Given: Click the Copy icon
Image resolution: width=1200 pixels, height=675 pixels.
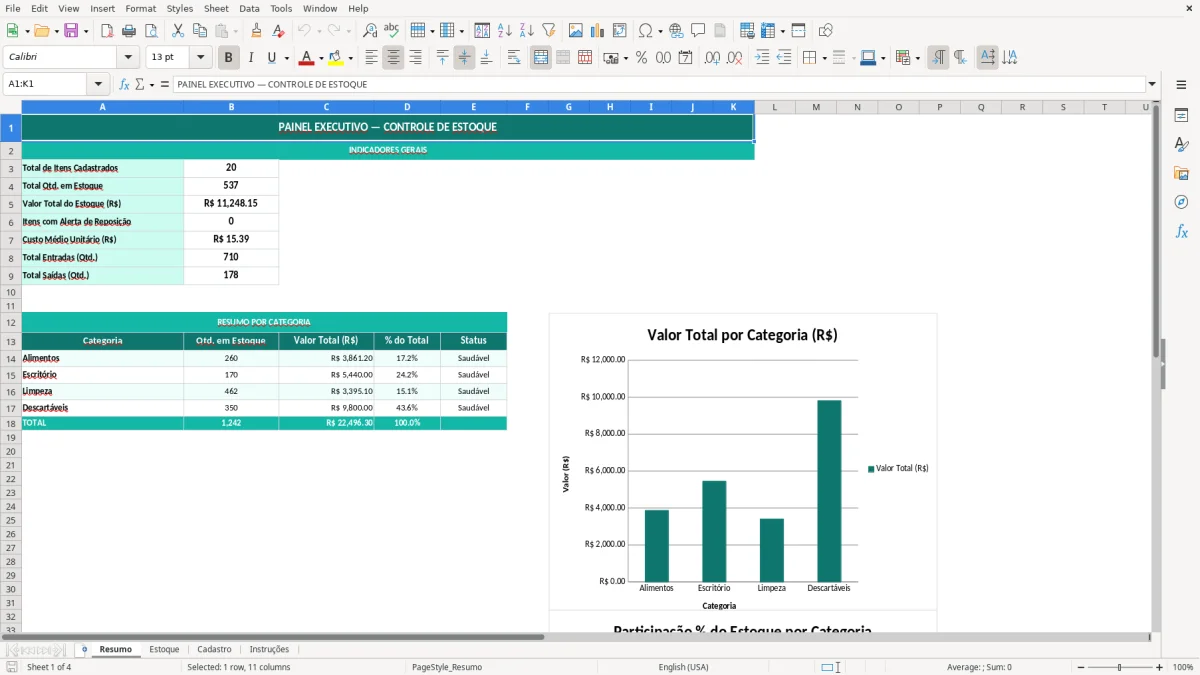Looking at the screenshot, I should tap(200, 31).
